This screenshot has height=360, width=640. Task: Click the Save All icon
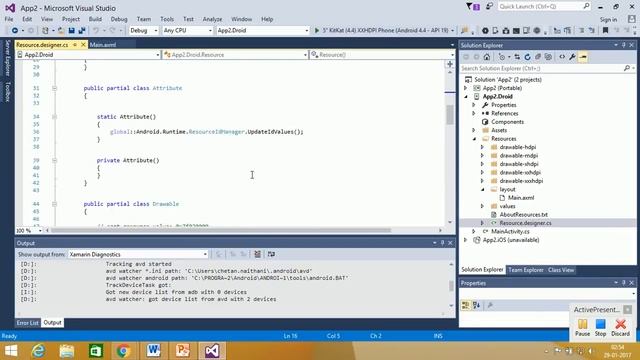point(82,31)
